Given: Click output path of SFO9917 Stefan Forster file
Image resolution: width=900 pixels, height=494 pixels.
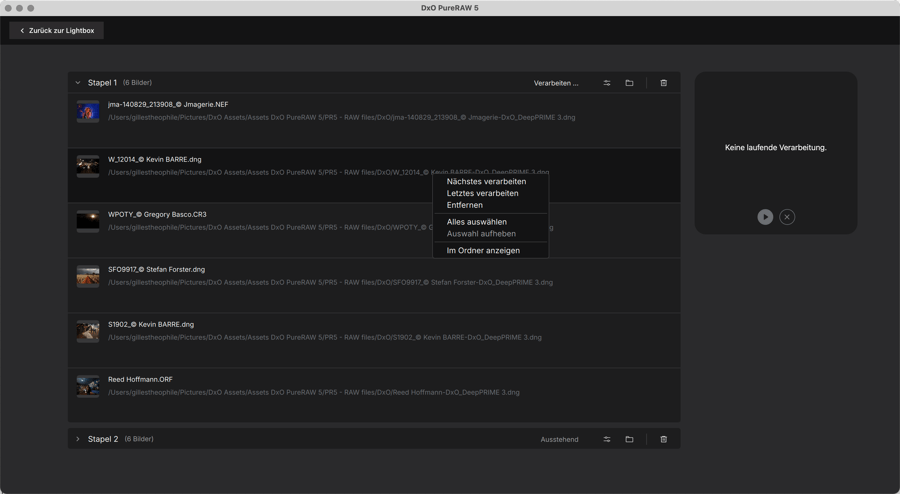Looking at the screenshot, I should tap(330, 282).
